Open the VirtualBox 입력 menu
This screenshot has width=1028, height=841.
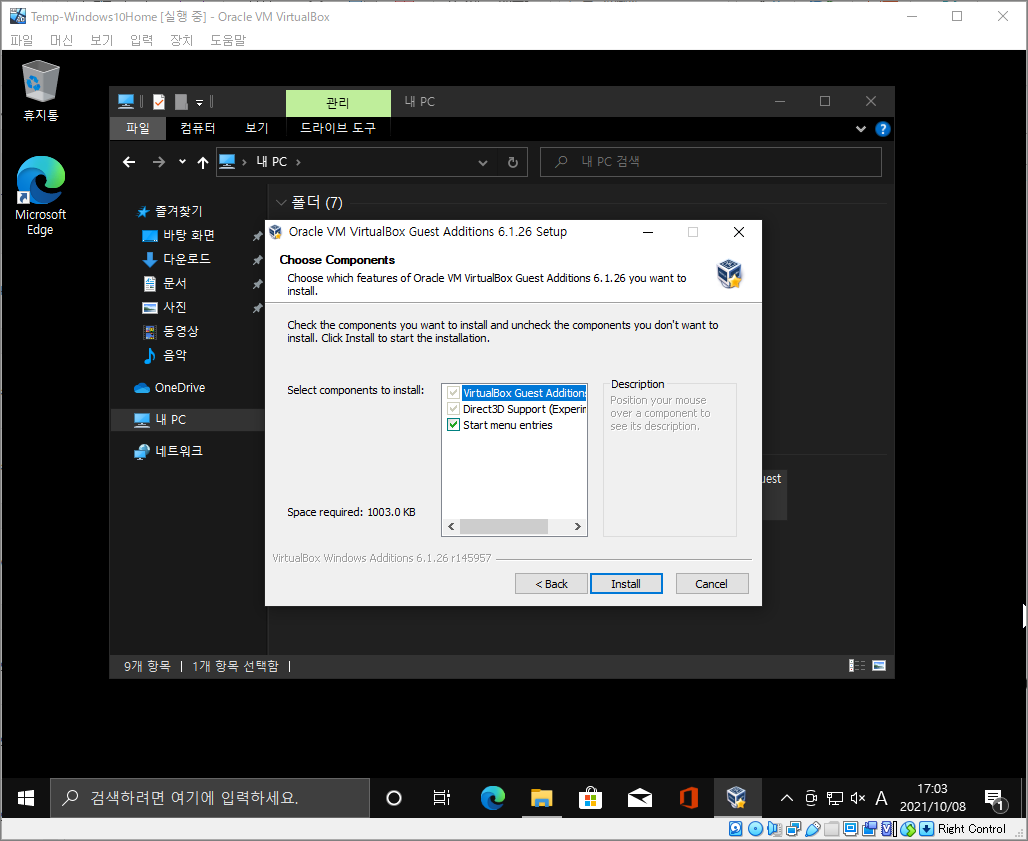(141, 40)
